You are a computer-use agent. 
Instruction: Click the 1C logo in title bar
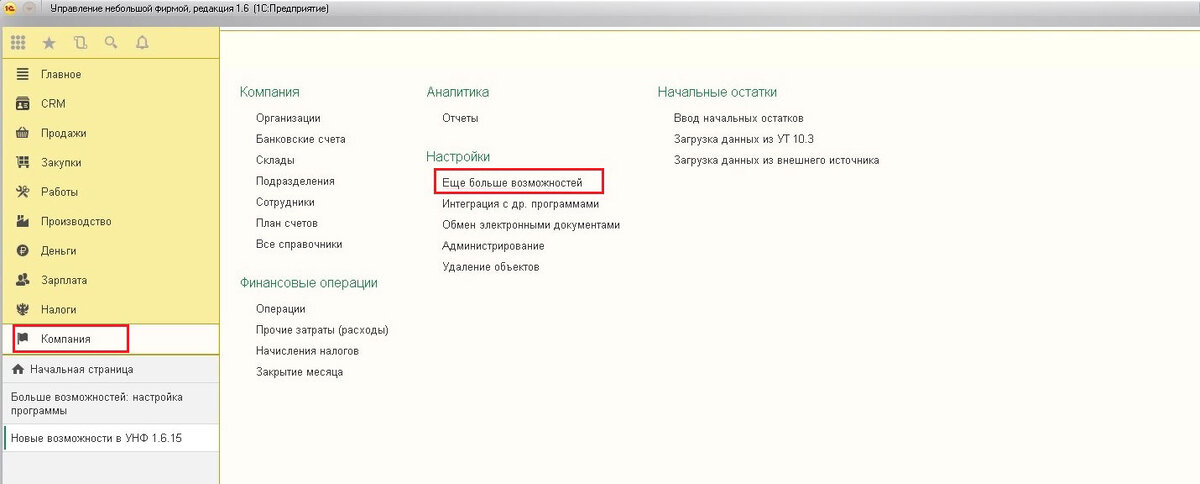[8, 8]
